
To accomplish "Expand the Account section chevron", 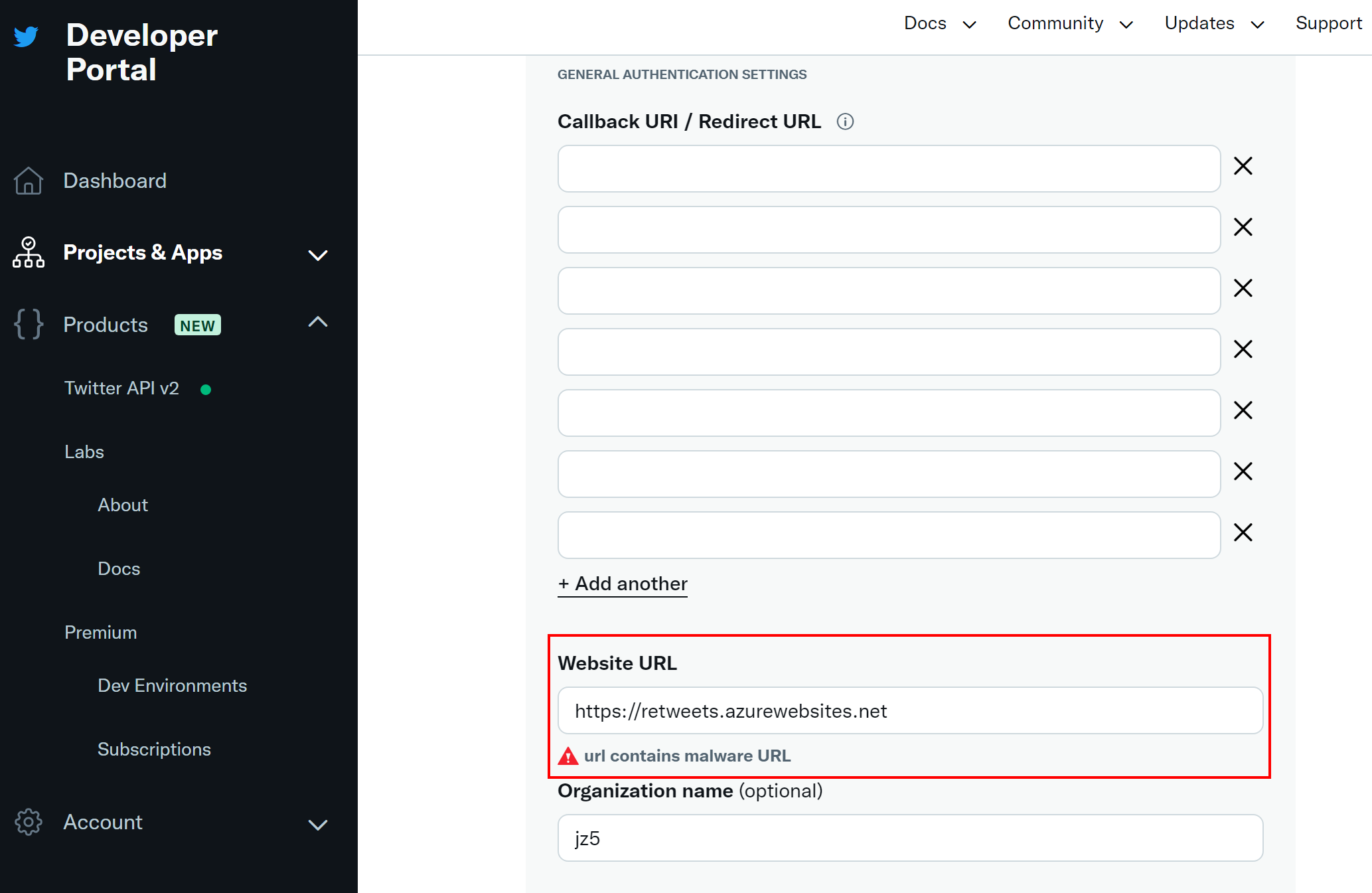I will click(x=318, y=825).
